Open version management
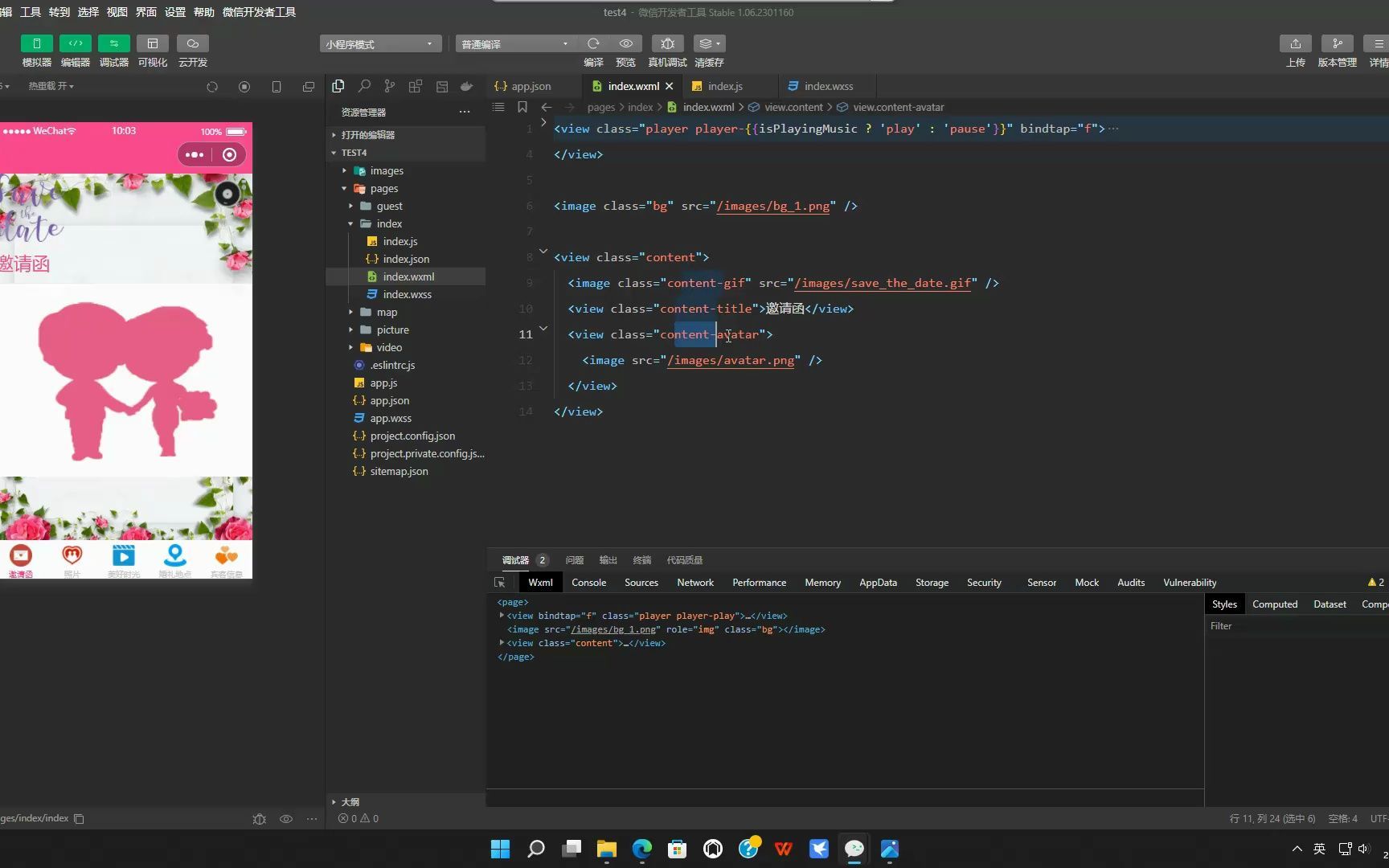1389x868 pixels. pos(1337,43)
